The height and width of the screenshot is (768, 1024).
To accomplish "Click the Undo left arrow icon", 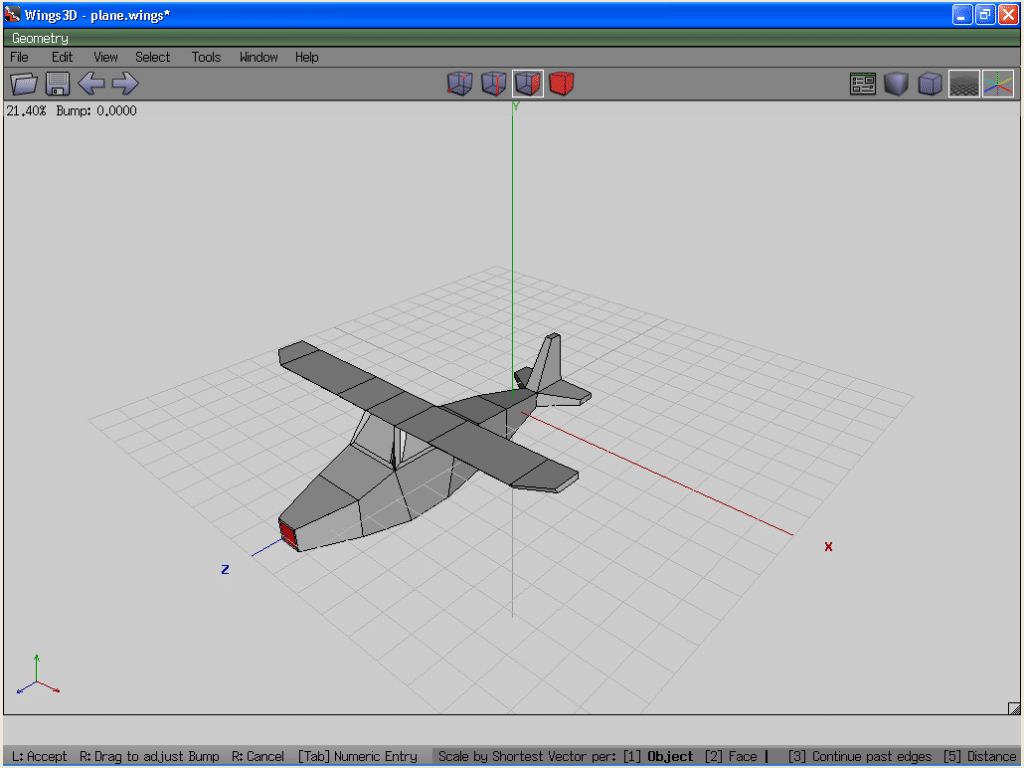I will [91, 84].
